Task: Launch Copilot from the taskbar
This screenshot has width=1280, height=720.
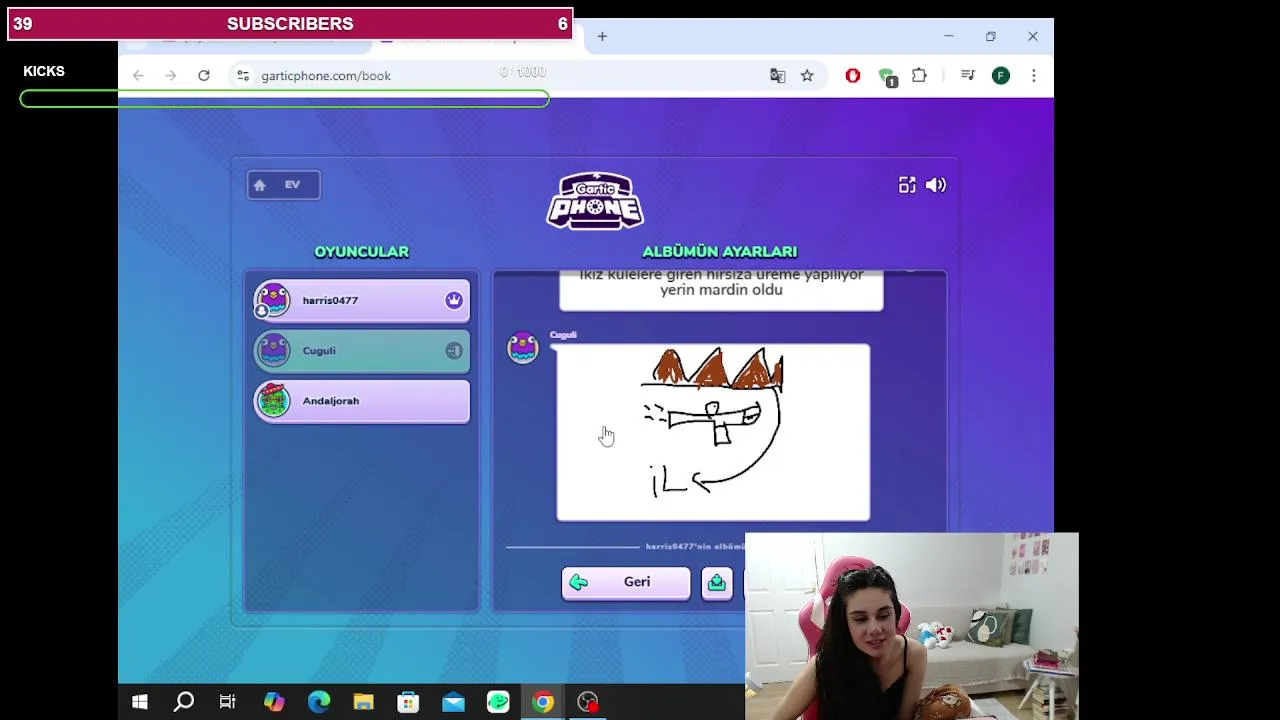Action: click(x=273, y=702)
